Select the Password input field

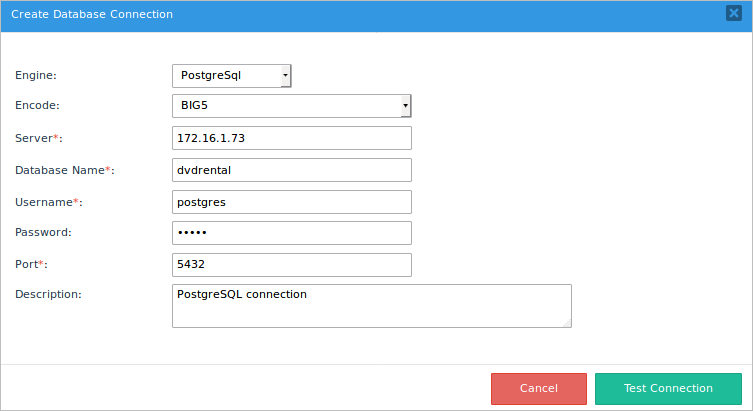click(x=292, y=233)
